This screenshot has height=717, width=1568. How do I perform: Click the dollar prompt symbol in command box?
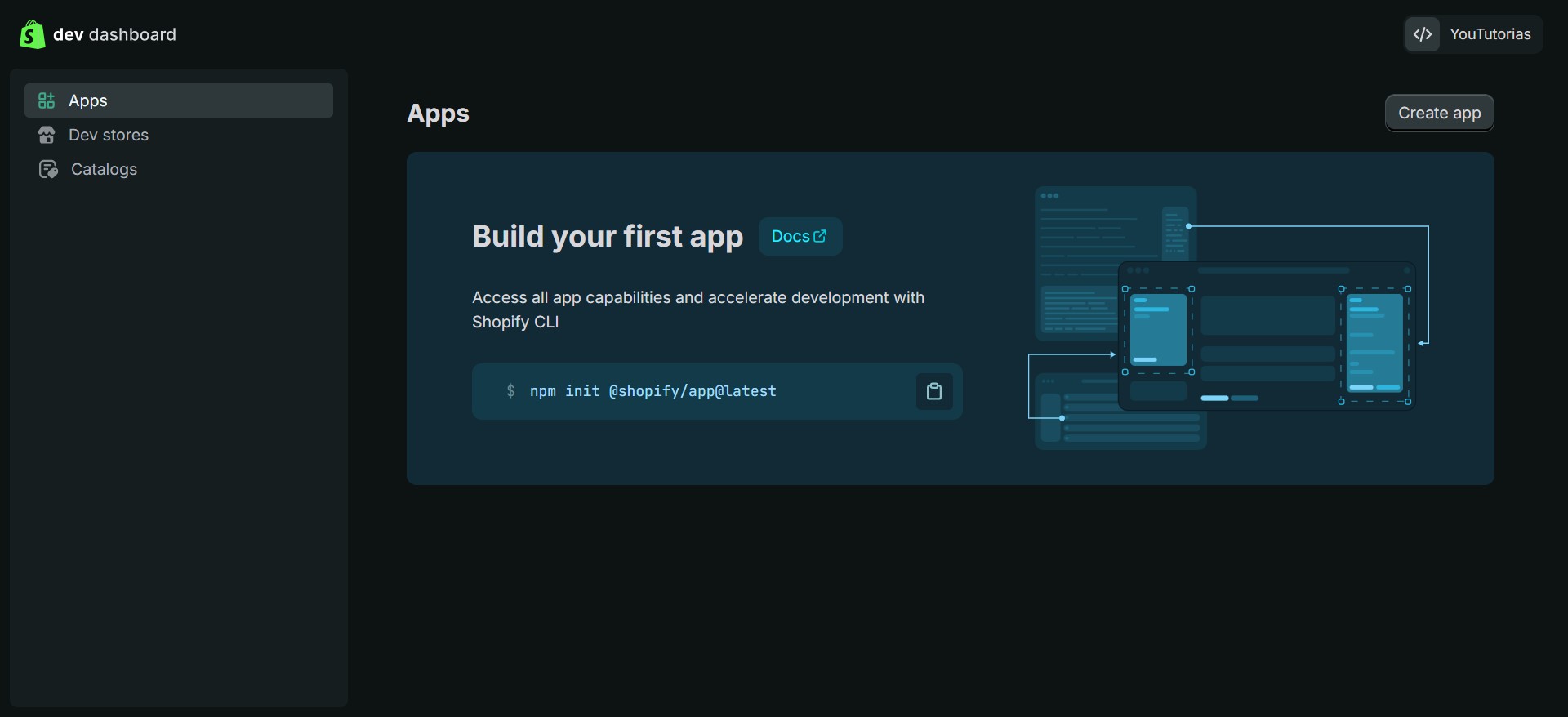click(x=510, y=391)
